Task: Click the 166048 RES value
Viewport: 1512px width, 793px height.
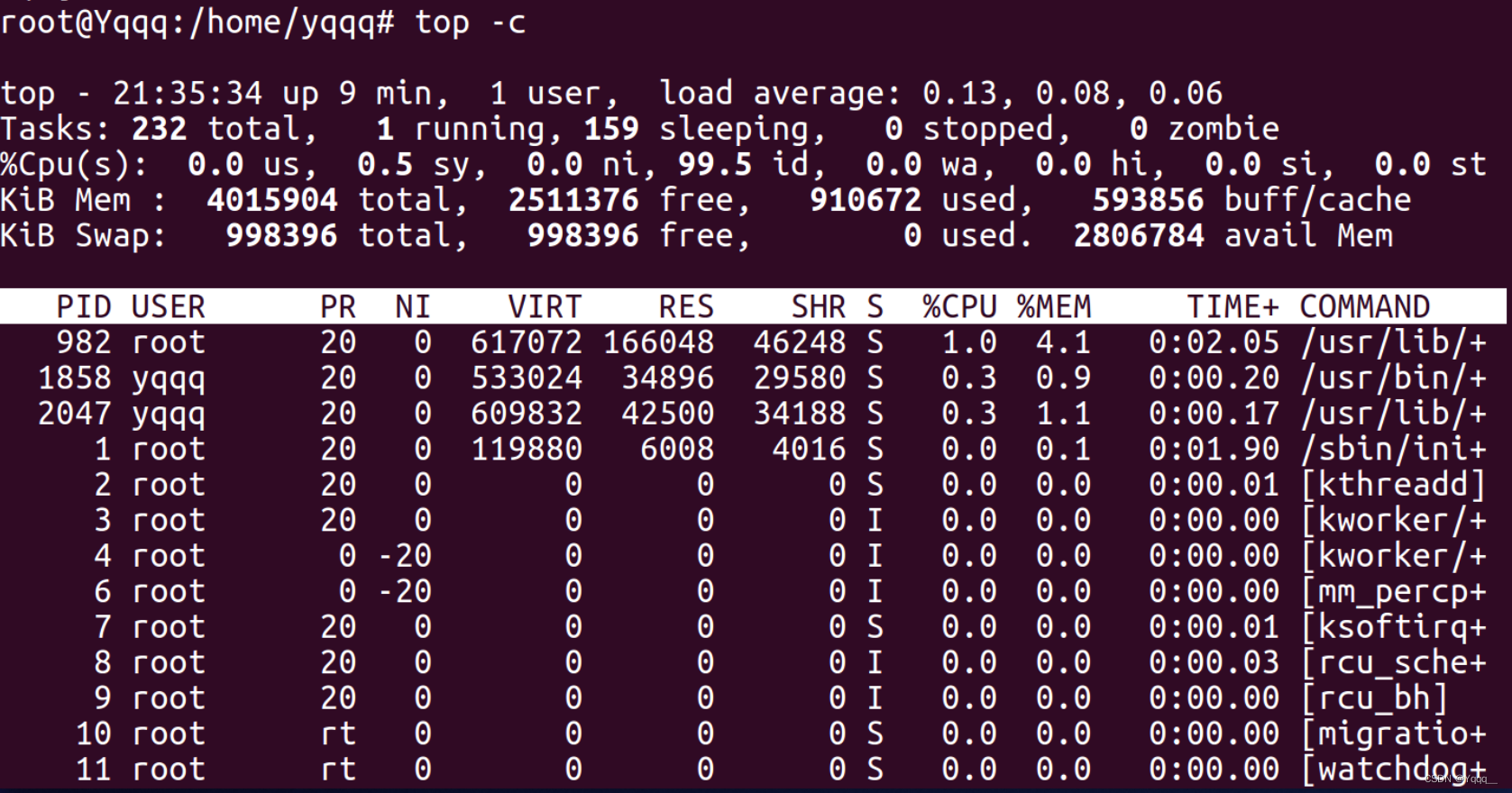Action: (658, 342)
